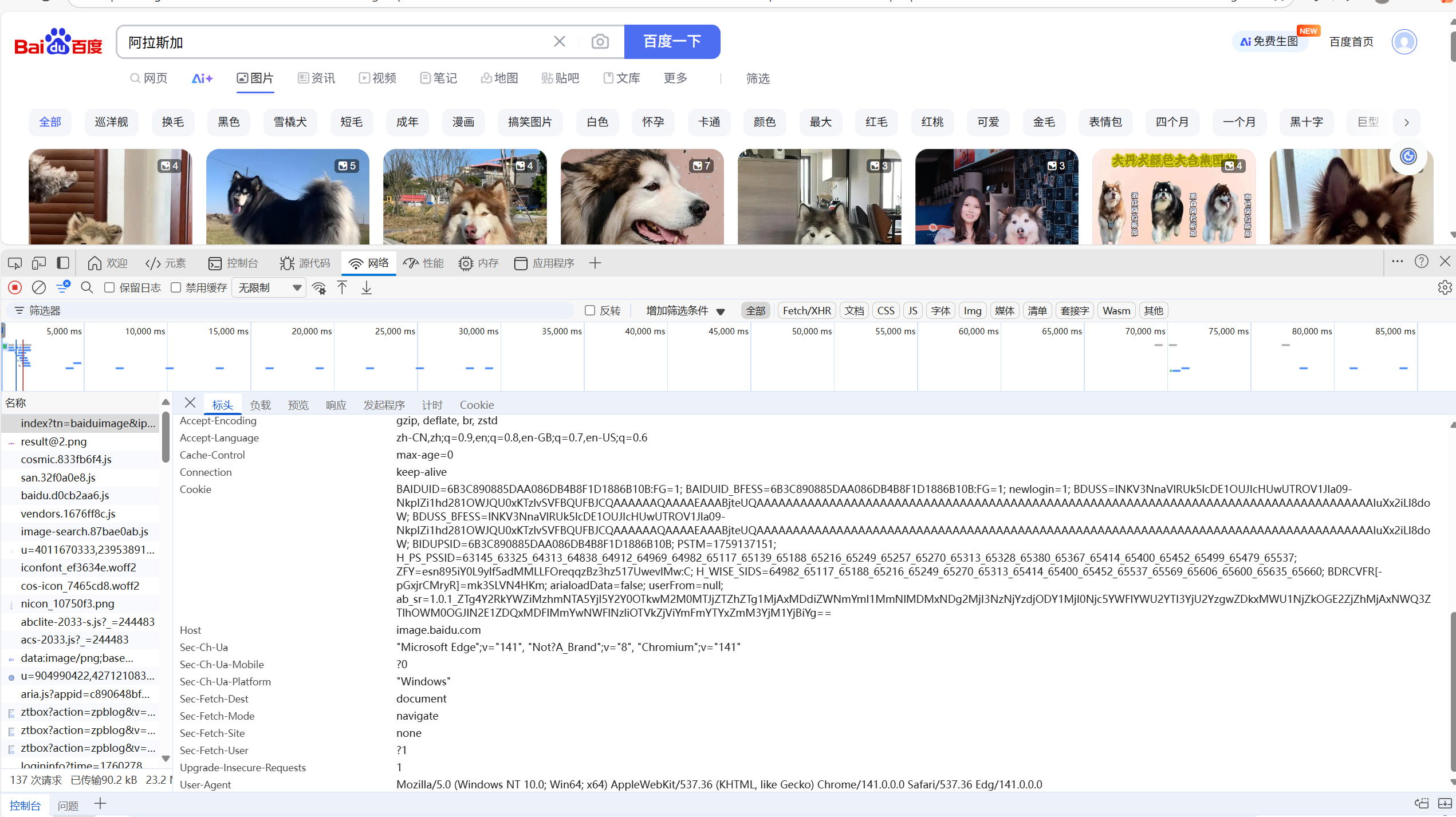The image size is (1456, 817).
Task: Click the network conditions wifi-gear icon
Action: pos(319,287)
